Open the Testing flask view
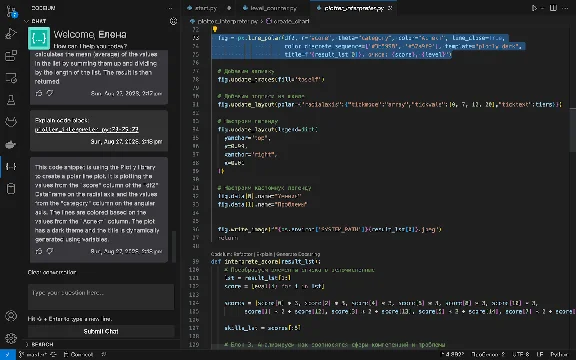The height and width of the screenshot is (360, 576). [11, 100]
